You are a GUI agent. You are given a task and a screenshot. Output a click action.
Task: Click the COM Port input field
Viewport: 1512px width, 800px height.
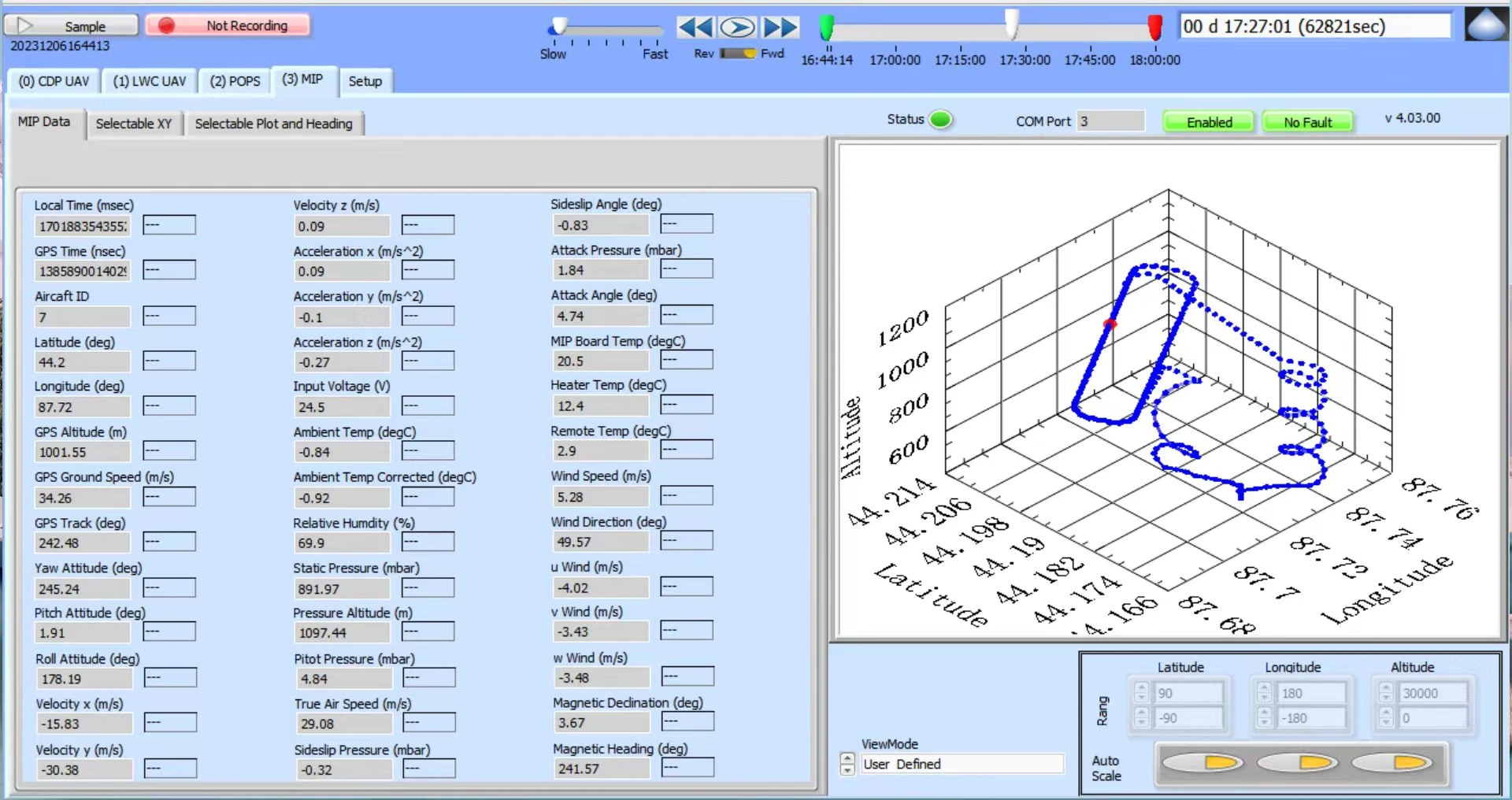[x=1110, y=121]
